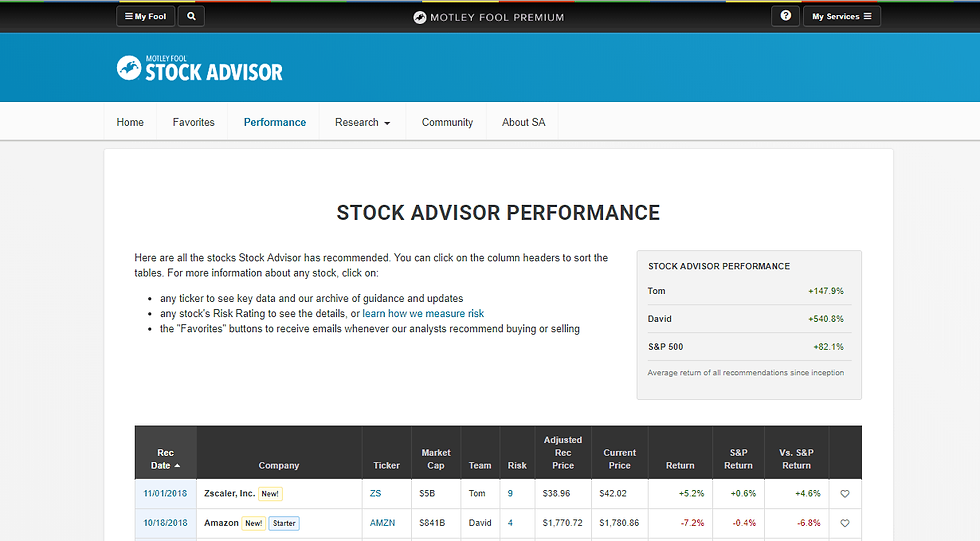Open the My Services menu

tap(841, 16)
